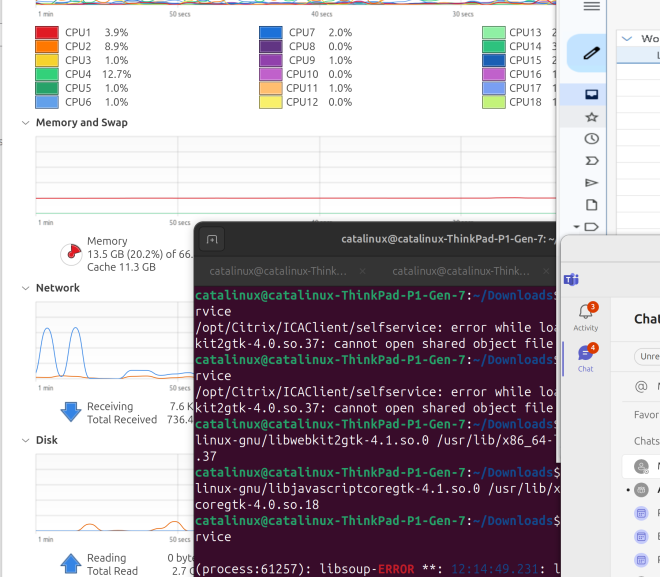Click the compose pencil button in mail

(x=591, y=53)
